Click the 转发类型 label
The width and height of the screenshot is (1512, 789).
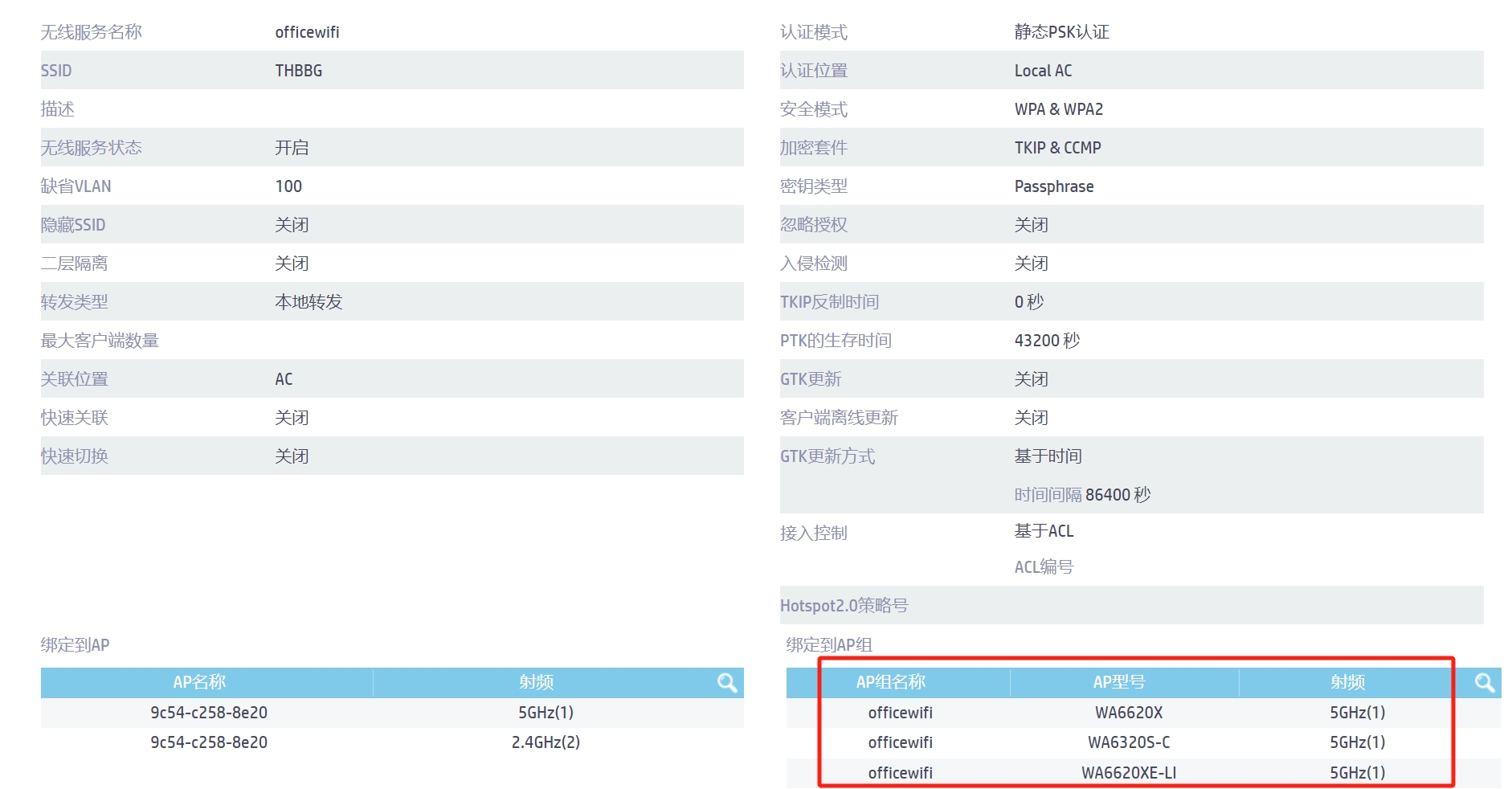[x=75, y=302]
